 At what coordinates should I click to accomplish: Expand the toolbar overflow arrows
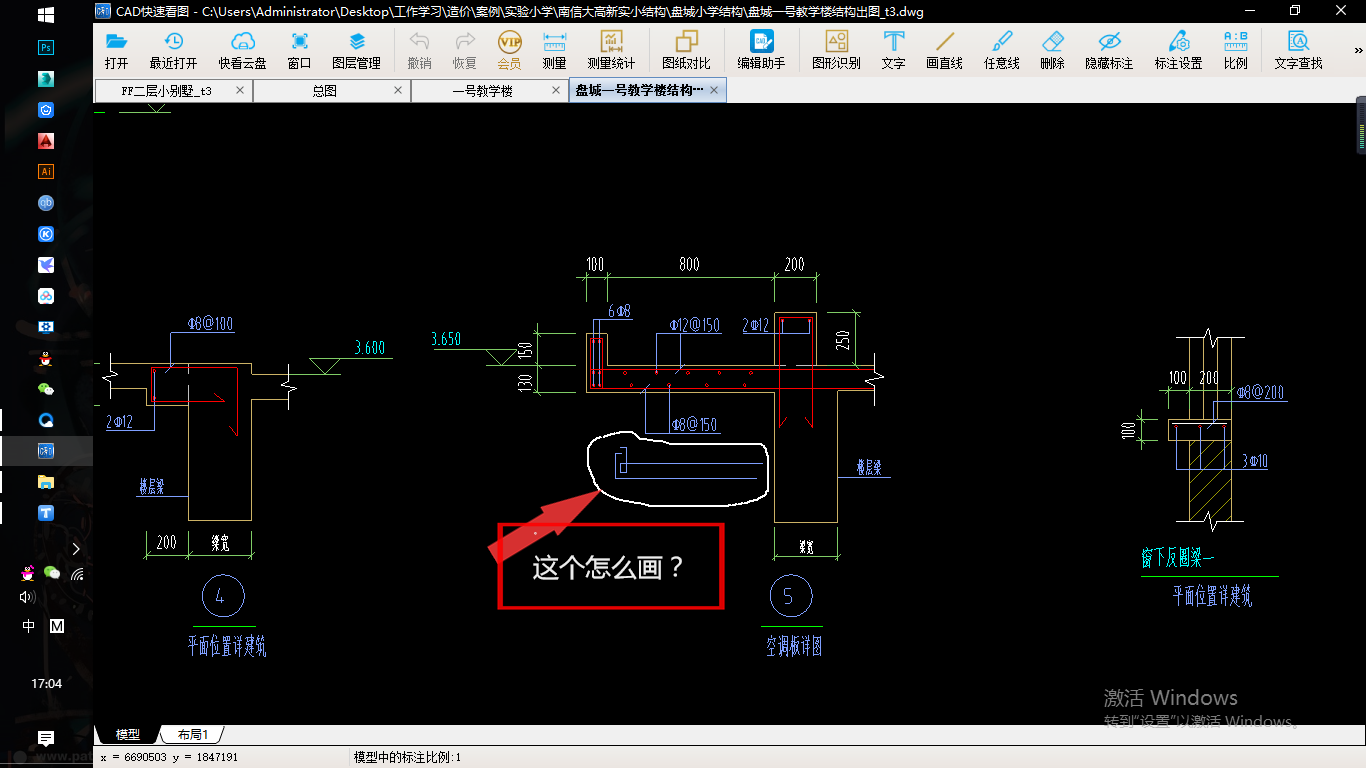coord(1359,50)
